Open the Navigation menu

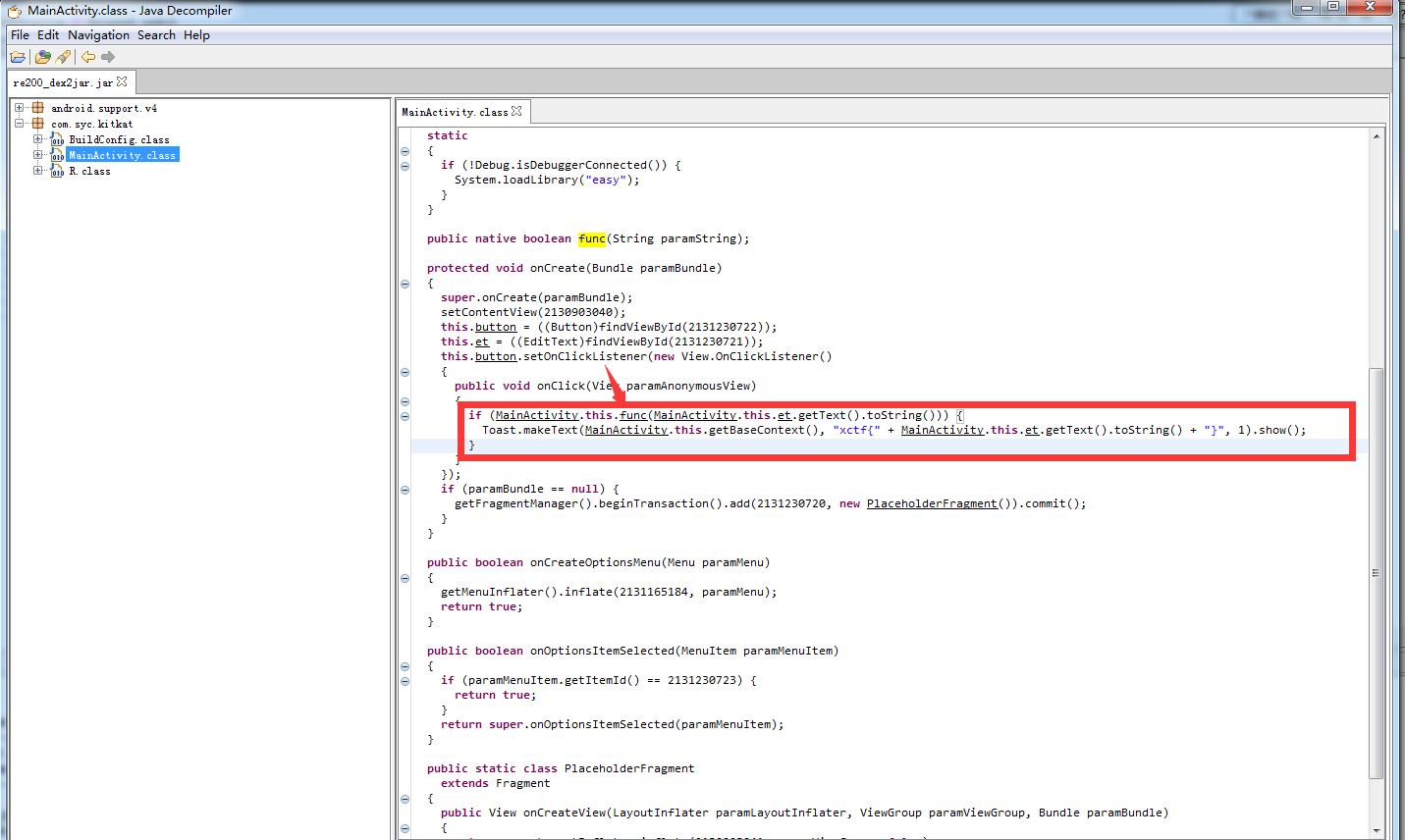98,35
